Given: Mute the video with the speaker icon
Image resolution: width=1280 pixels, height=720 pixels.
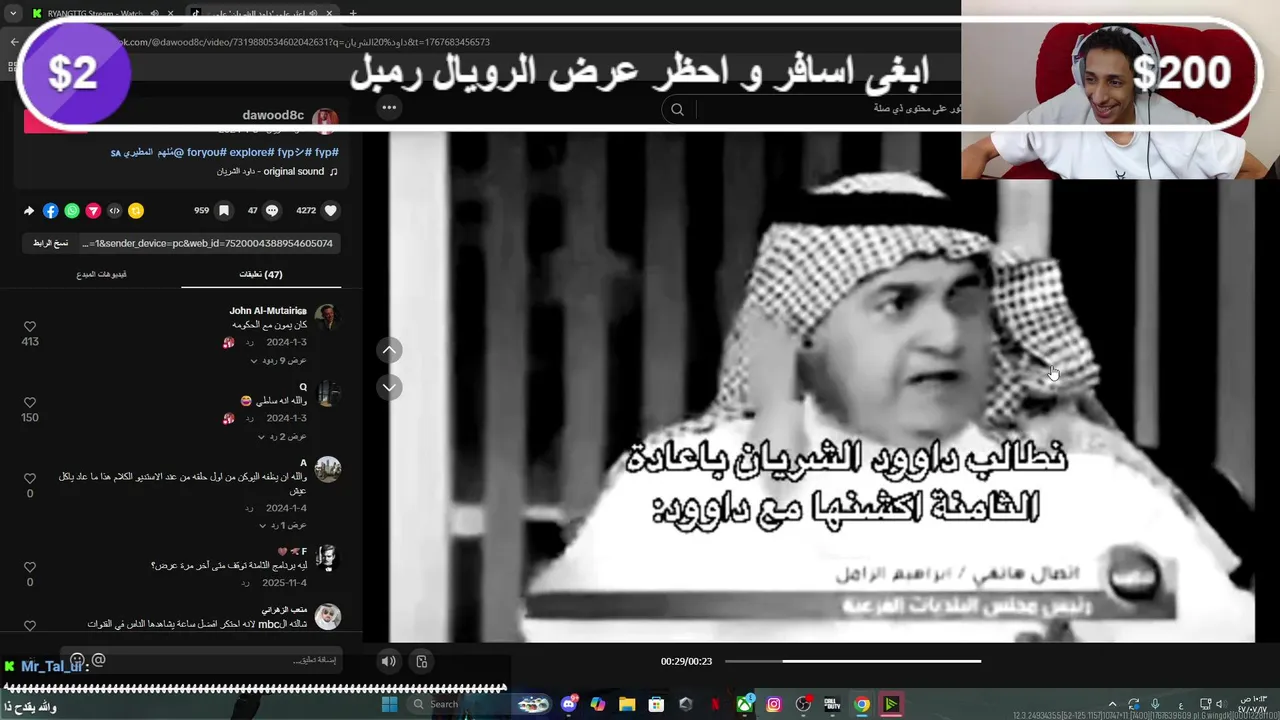Looking at the screenshot, I should point(389,661).
